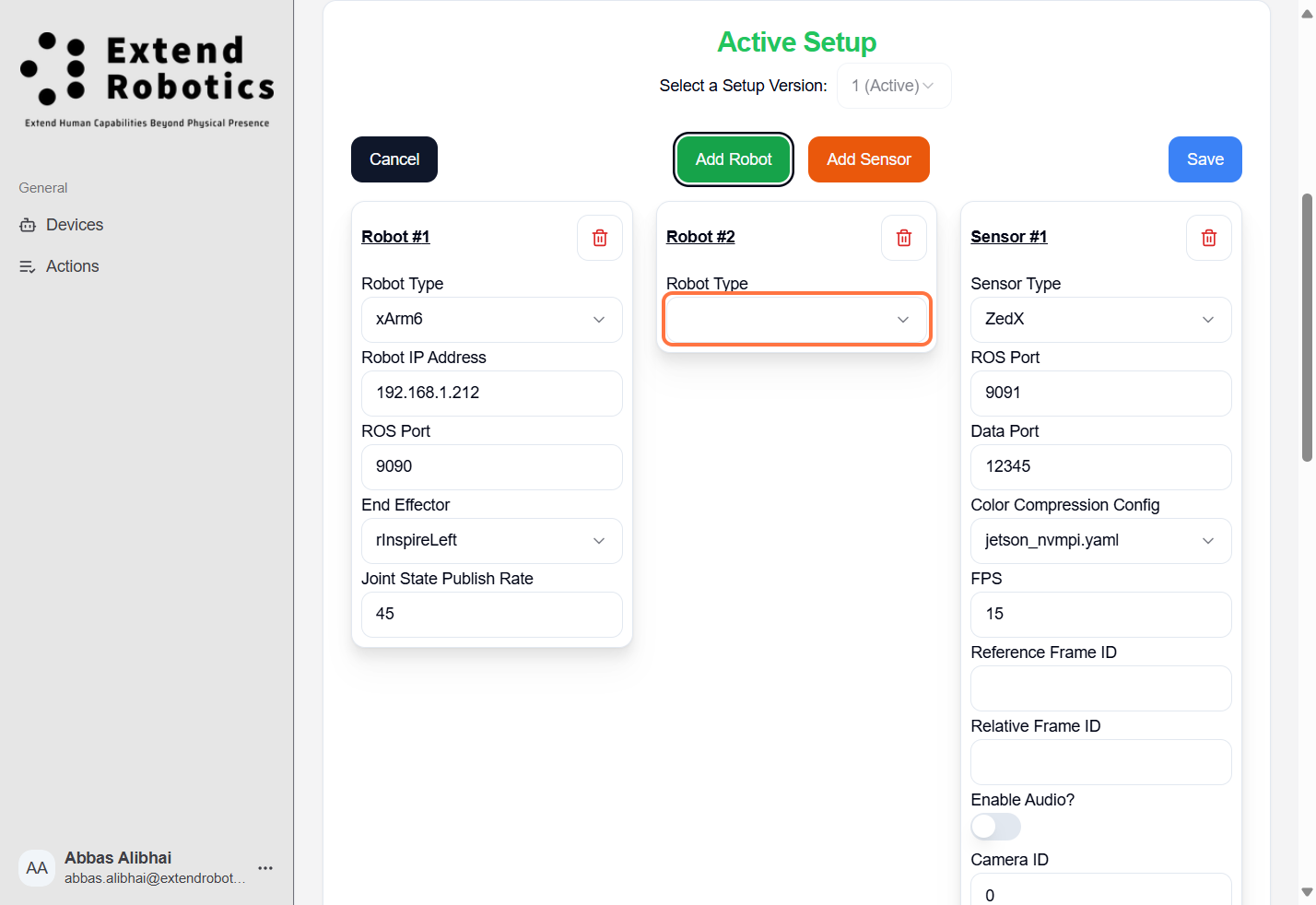The width and height of the screenshot is (1316, 905).
Task: Toggle the Enable Audio switch
Action: [x=995, y=827]
